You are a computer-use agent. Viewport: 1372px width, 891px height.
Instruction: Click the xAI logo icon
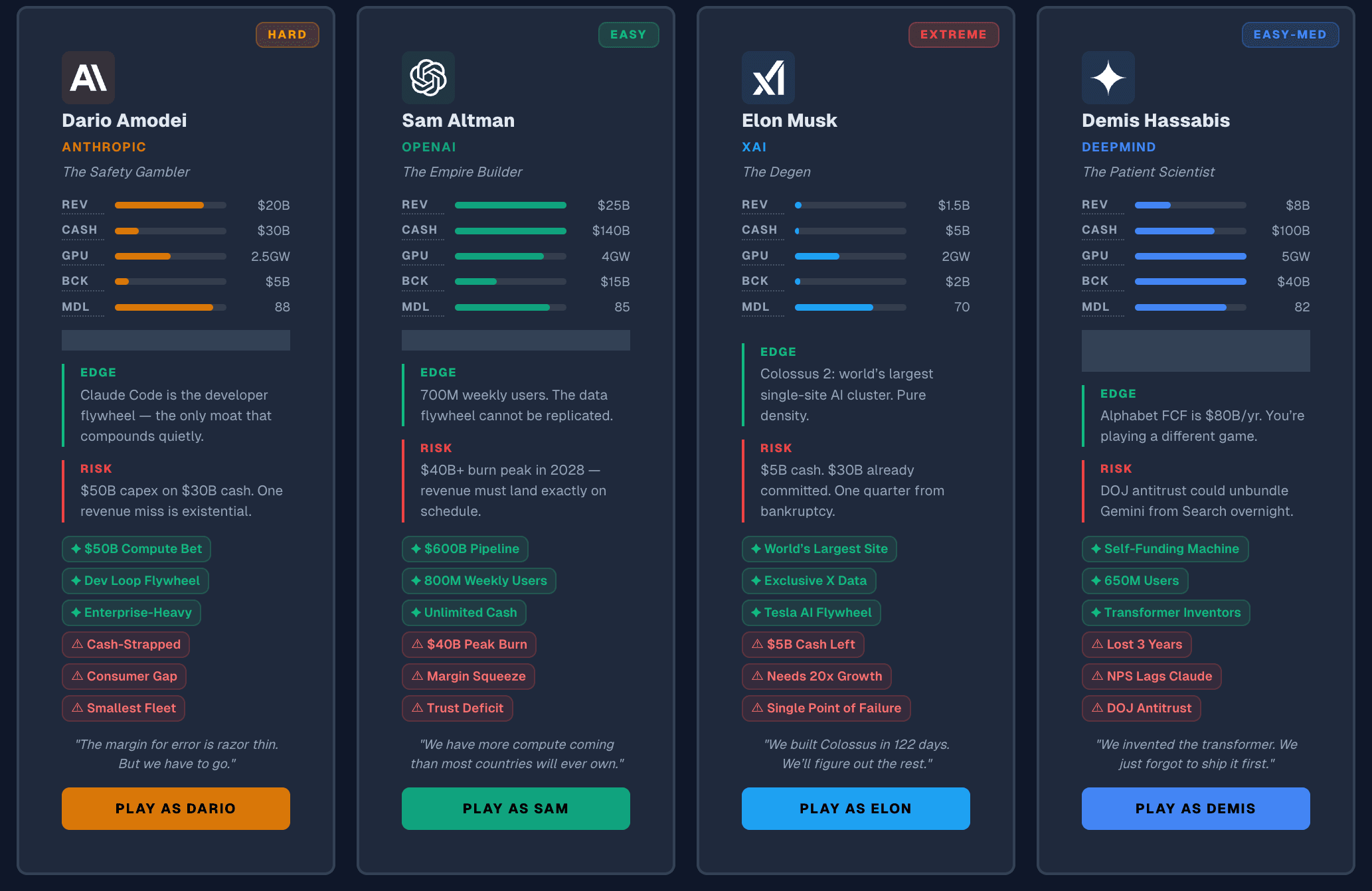click(768, 78)
